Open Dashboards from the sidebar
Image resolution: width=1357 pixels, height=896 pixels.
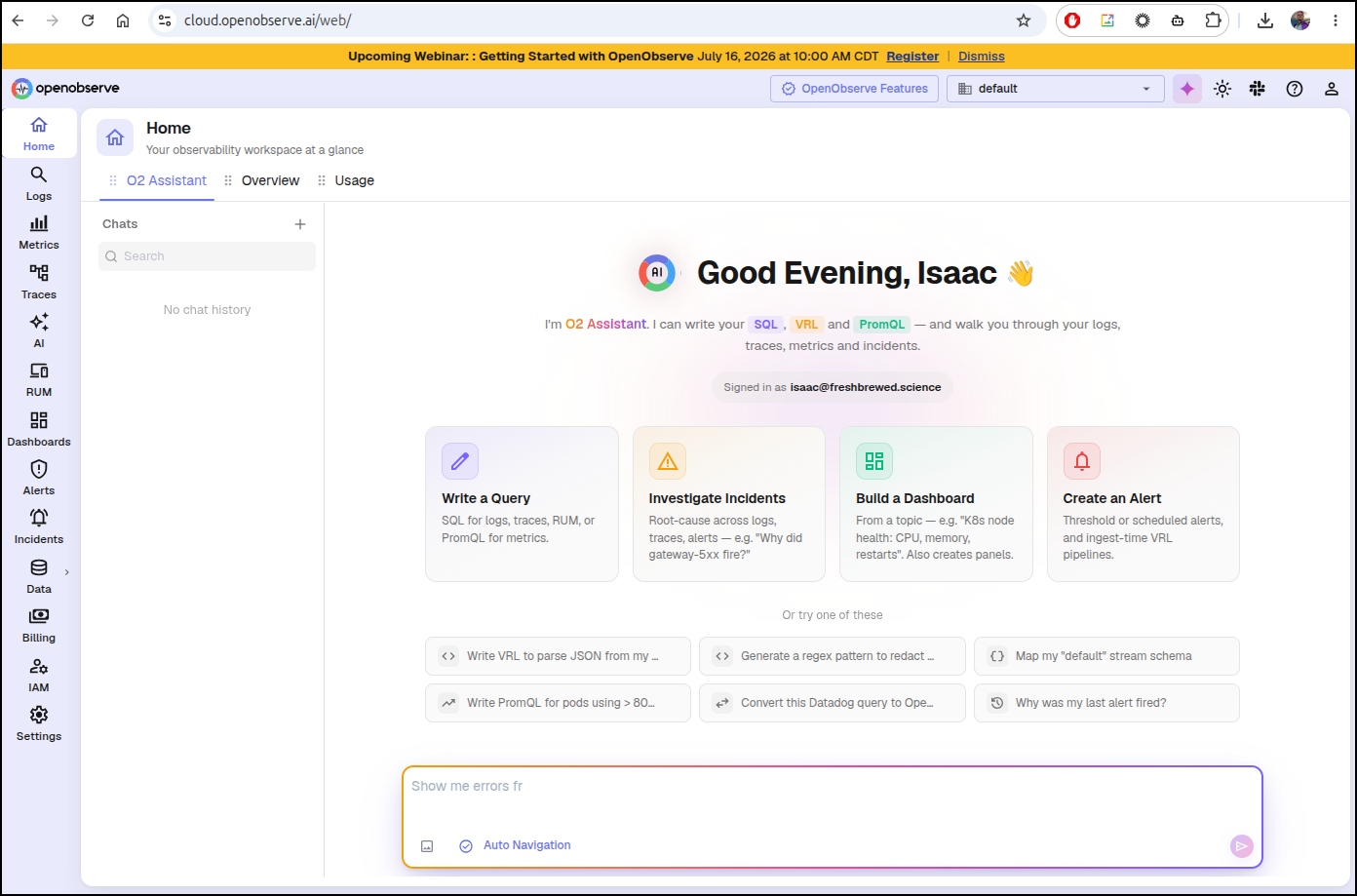[39, 429]
